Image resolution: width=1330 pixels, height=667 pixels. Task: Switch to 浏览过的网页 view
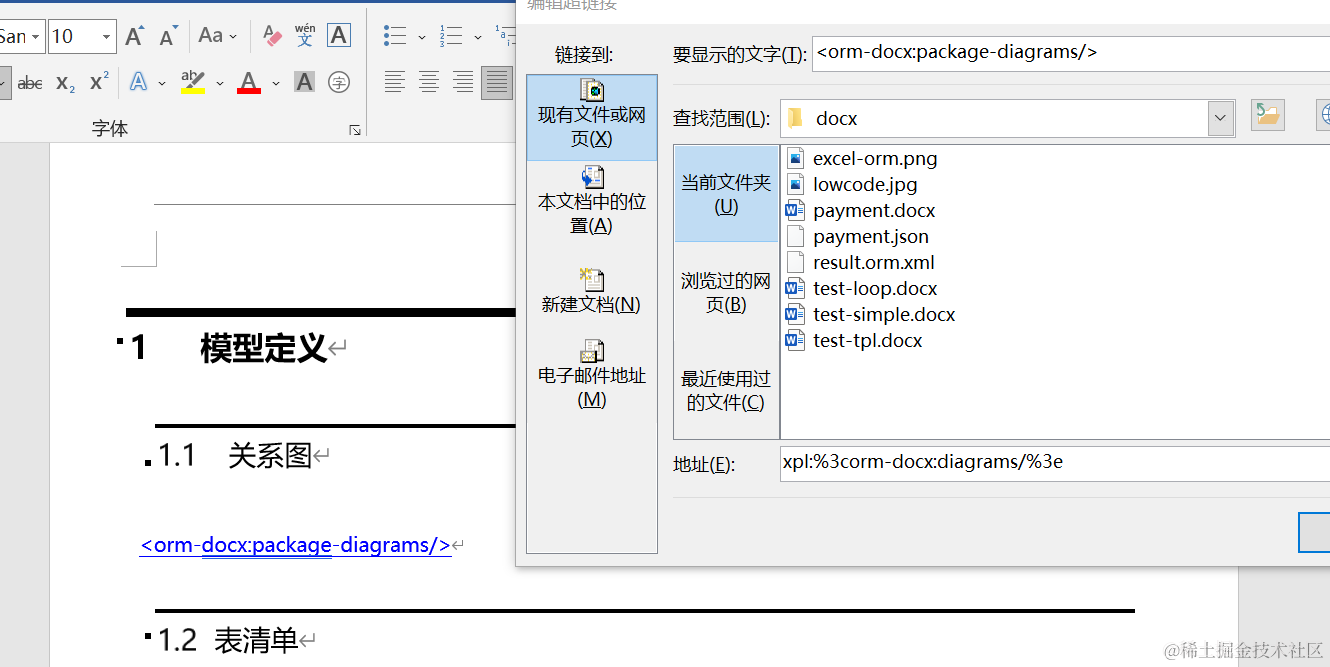point(726,292)
